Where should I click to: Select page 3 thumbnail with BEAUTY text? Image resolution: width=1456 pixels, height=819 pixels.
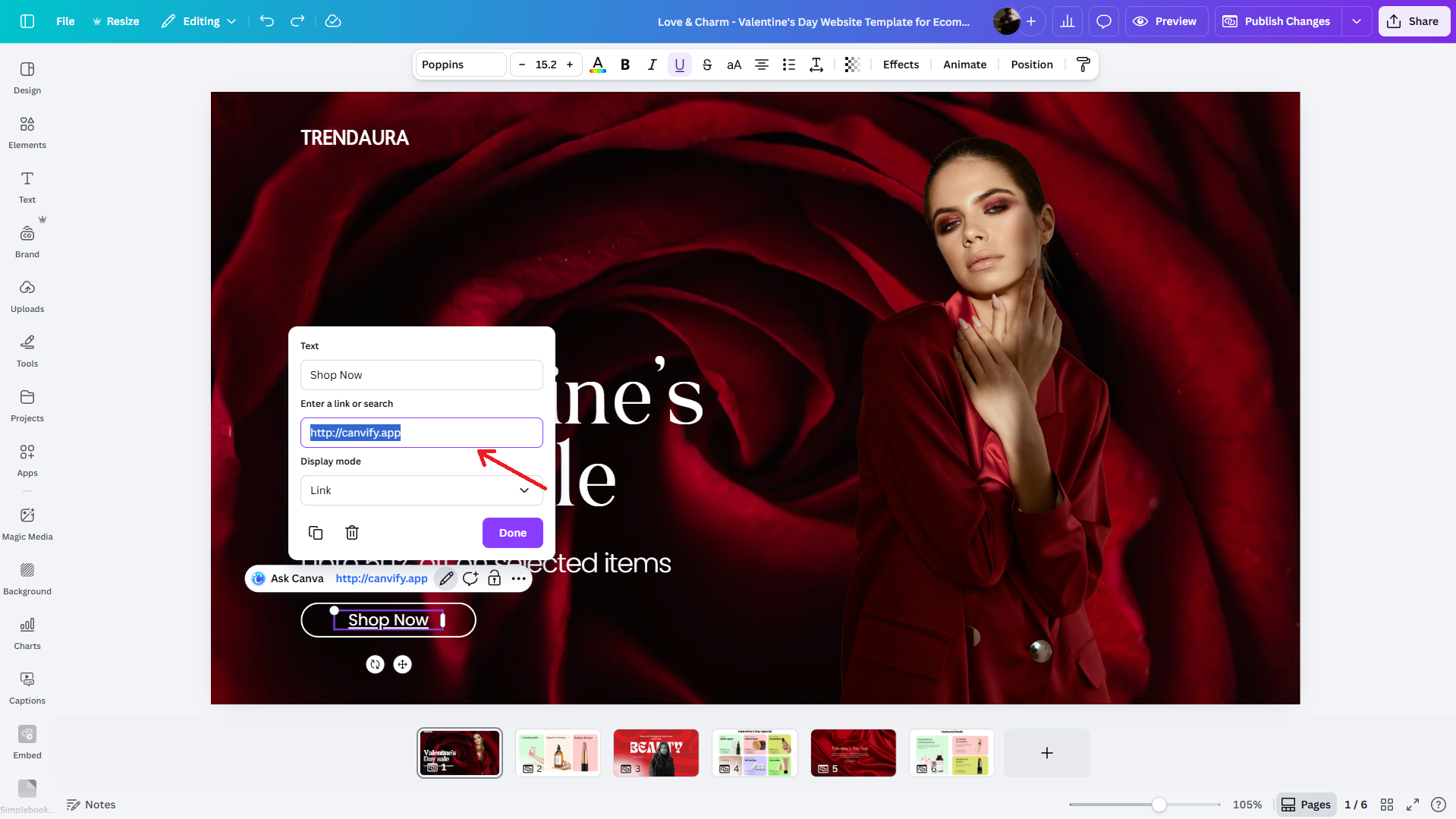tap(656, 752)
